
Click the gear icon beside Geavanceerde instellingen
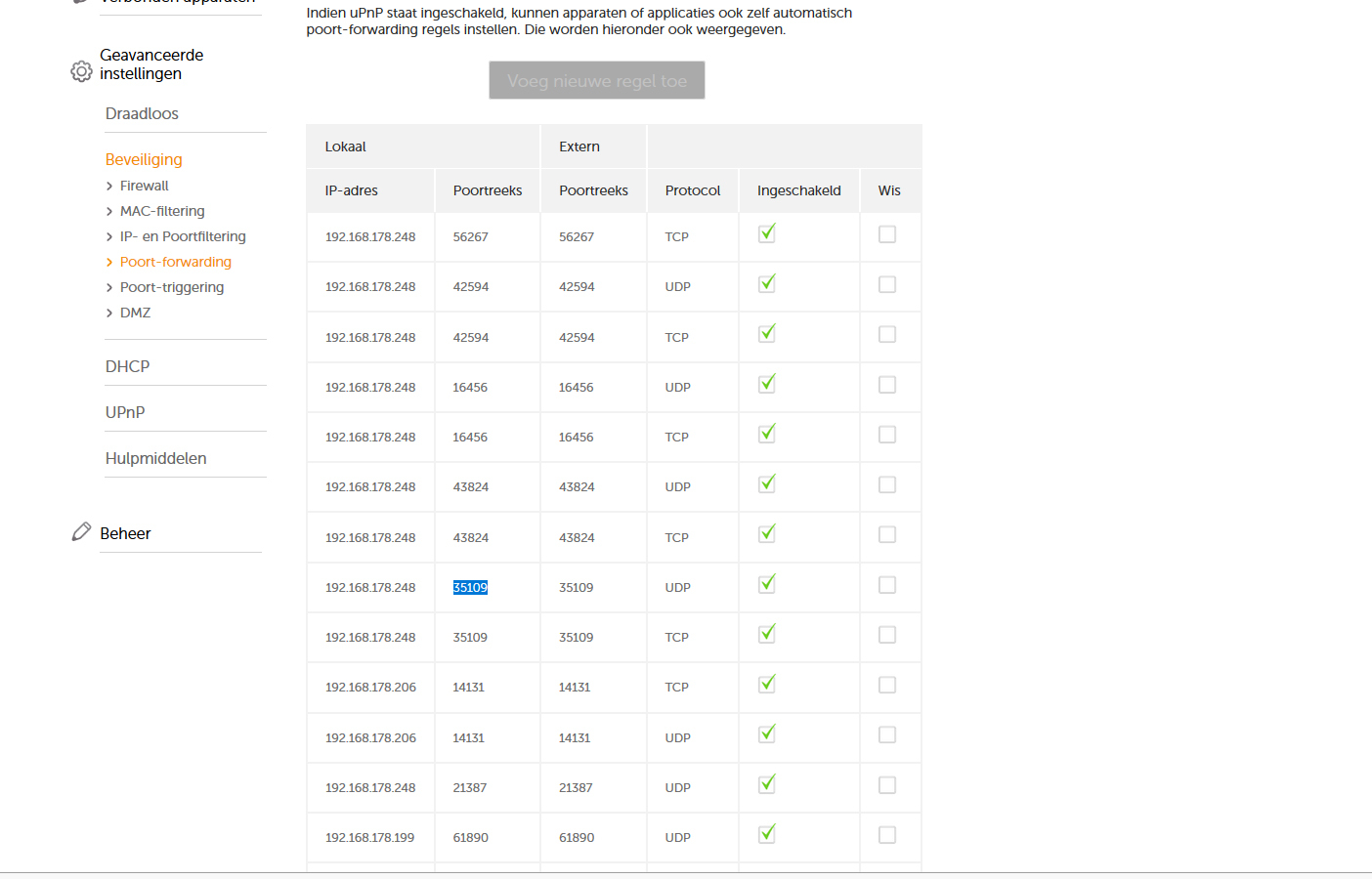[81, 71]
